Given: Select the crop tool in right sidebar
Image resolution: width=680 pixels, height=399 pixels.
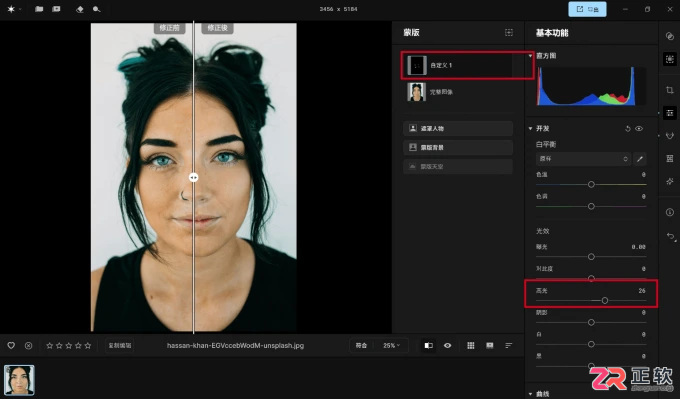Looking at the screenshot, I should pyautogui.click(x=670, y=90).
